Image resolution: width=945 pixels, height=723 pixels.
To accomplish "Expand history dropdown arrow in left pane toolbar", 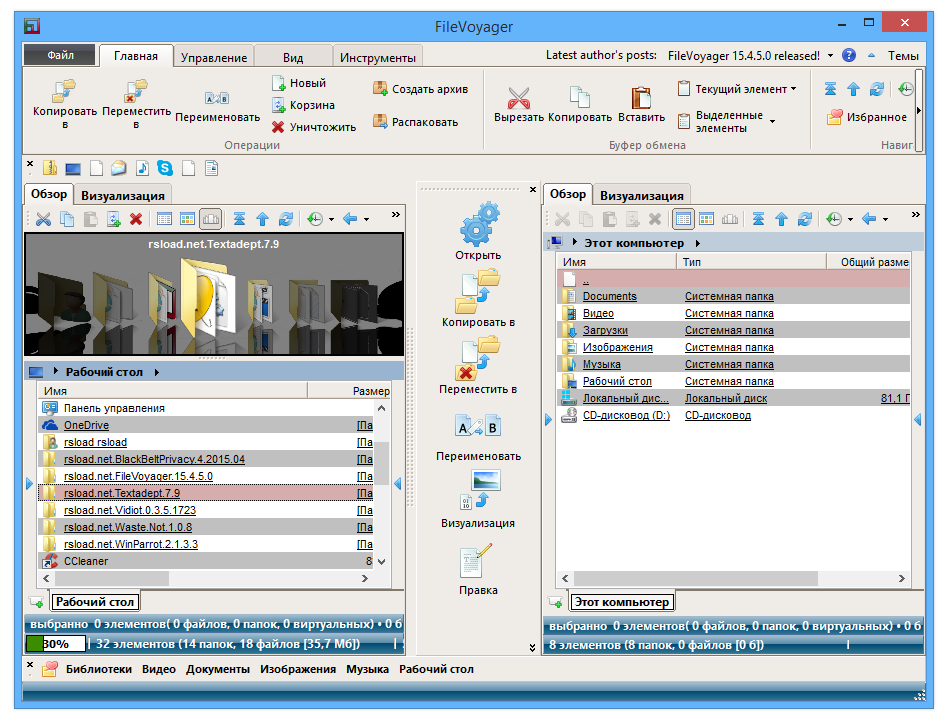I will click(x=331, y=220).
